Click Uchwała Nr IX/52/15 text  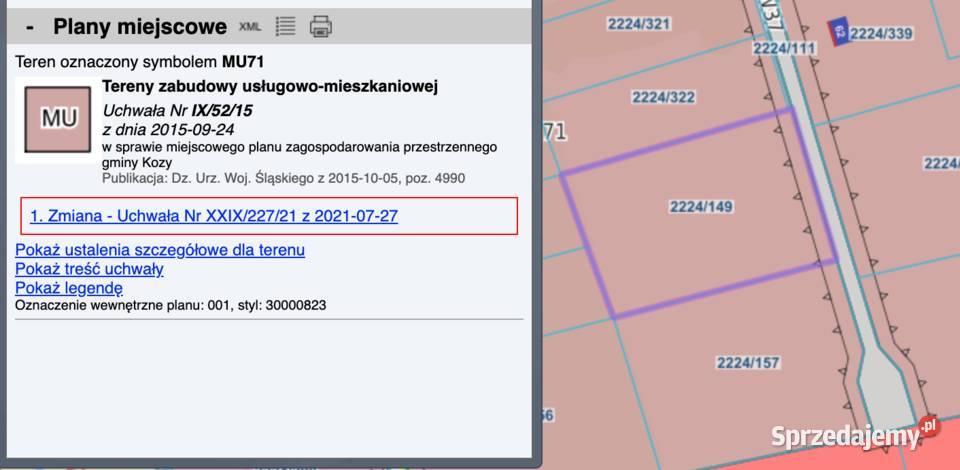178,111
